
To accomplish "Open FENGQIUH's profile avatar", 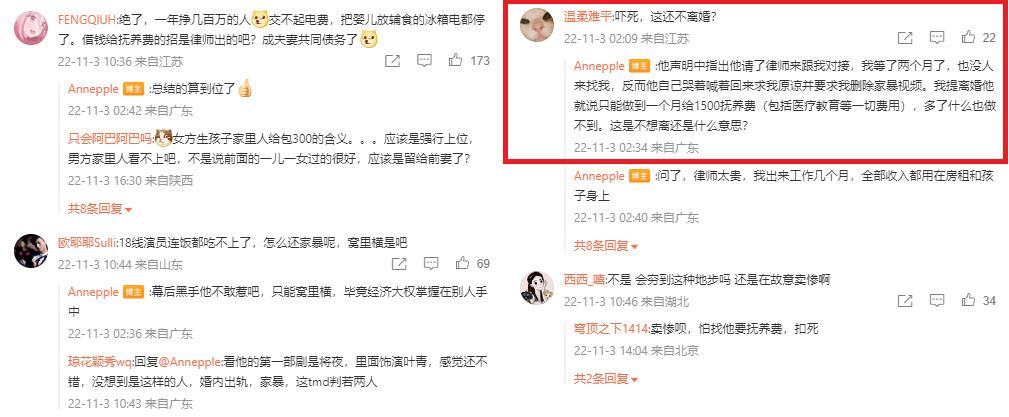I will point(31,28).
